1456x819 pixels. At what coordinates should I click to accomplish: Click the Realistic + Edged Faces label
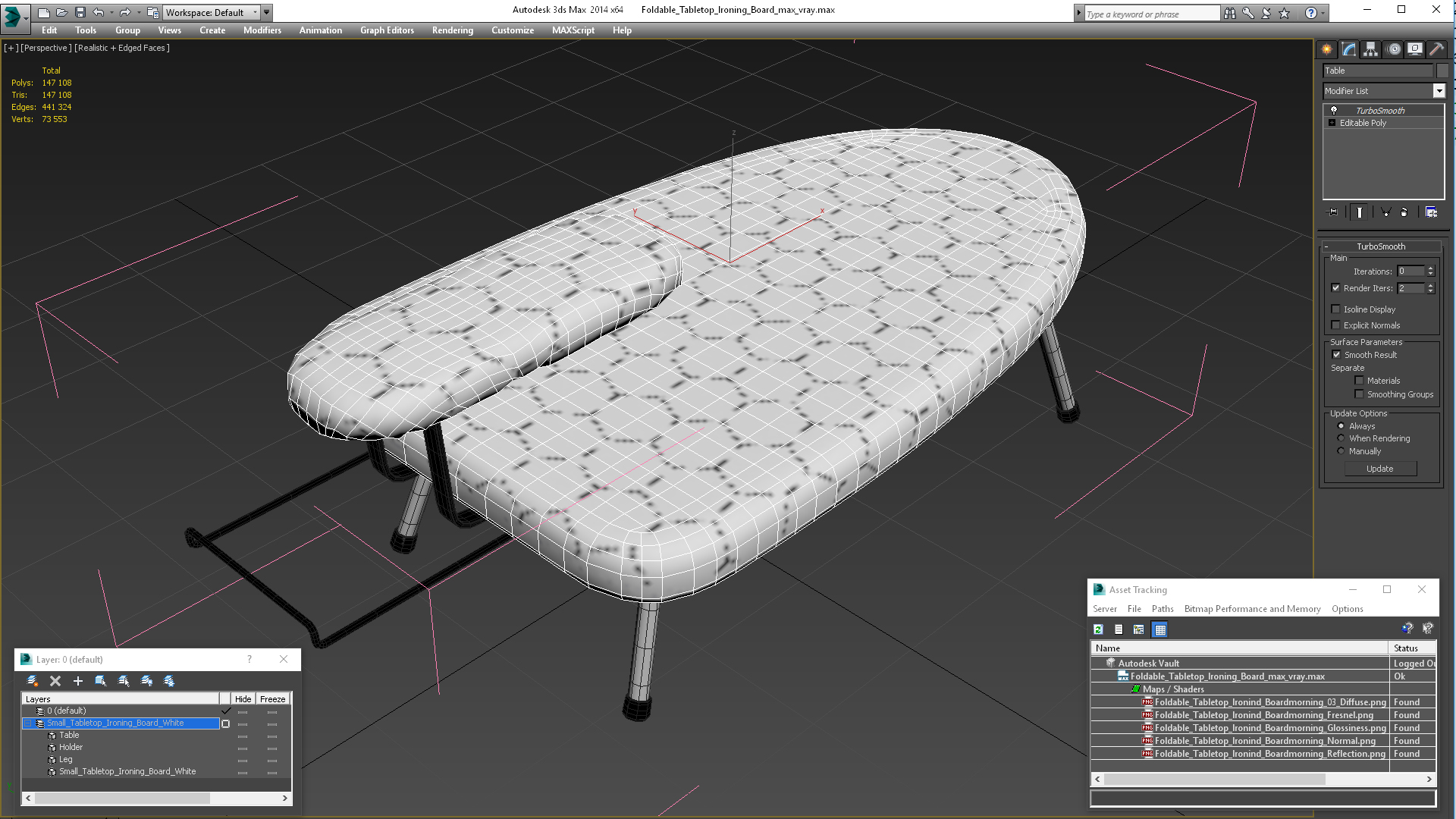pyautogui.click(x=122, y=48)
